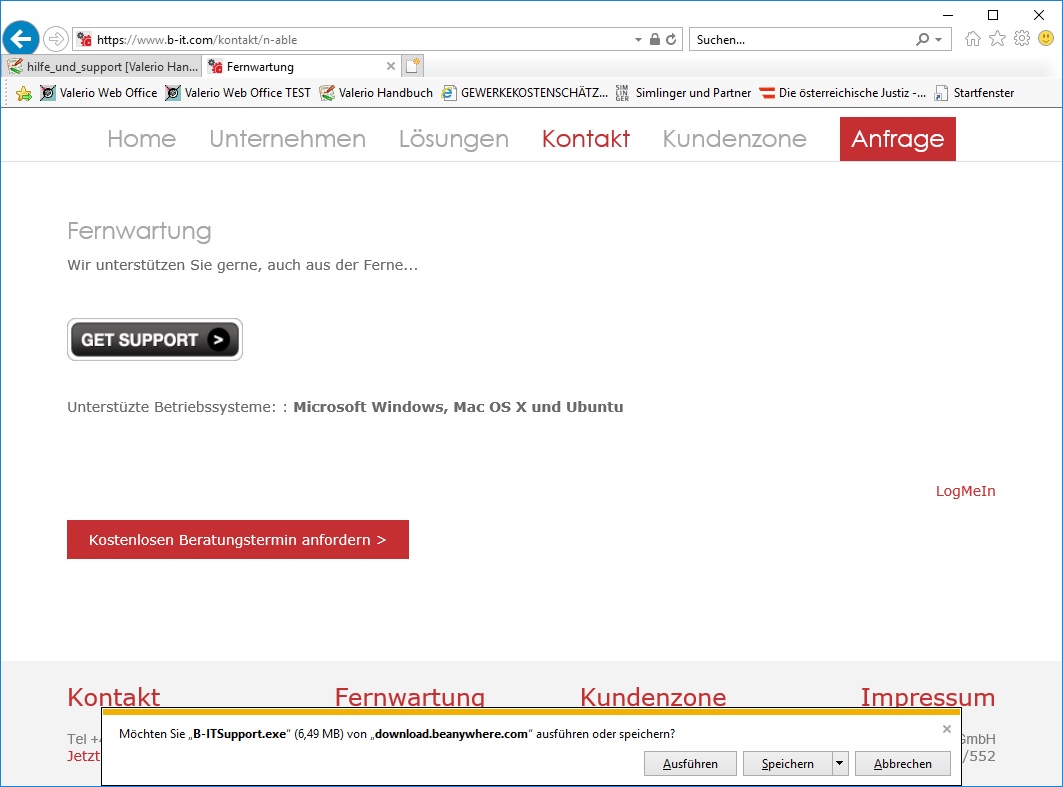The width and height of the screenshot is (1063, 787).
Task: Click the search magnifier icon
Action: coord(922,40)
